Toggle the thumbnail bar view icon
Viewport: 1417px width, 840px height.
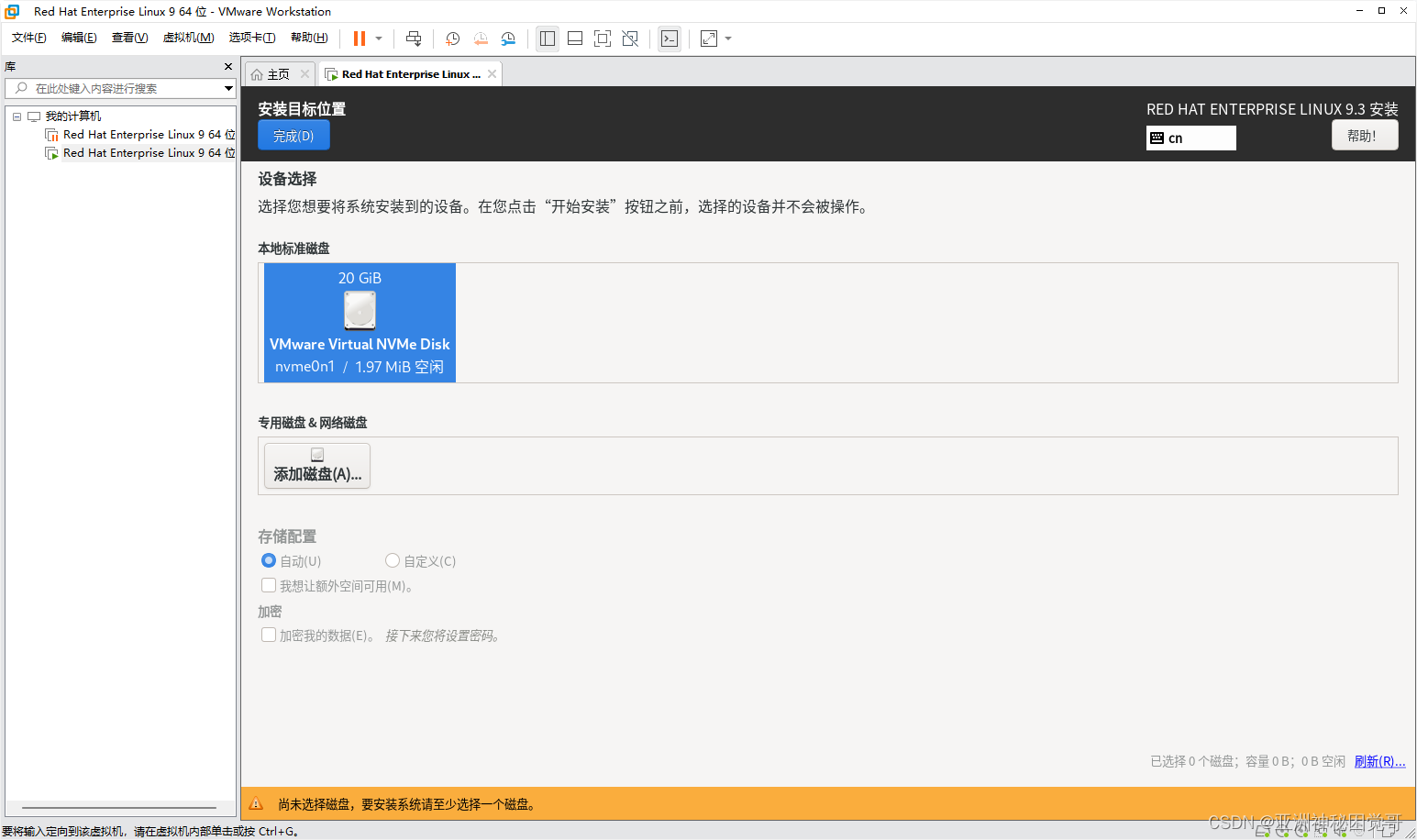[575, 39]
